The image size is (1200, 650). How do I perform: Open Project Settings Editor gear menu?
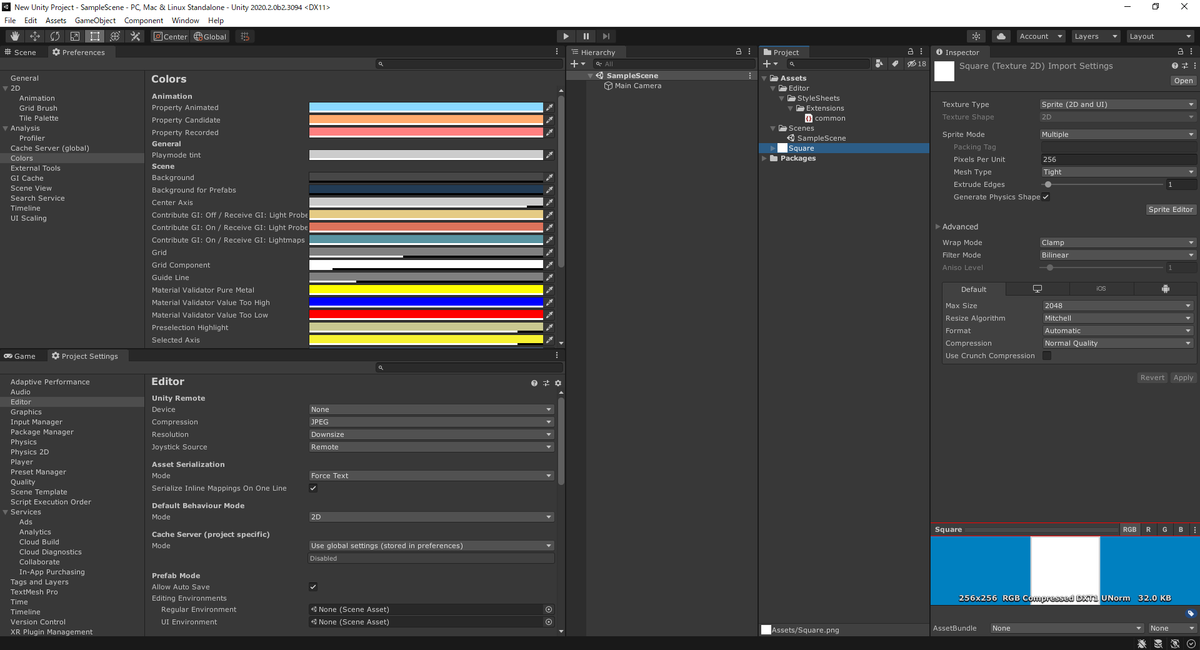(558, 383)
